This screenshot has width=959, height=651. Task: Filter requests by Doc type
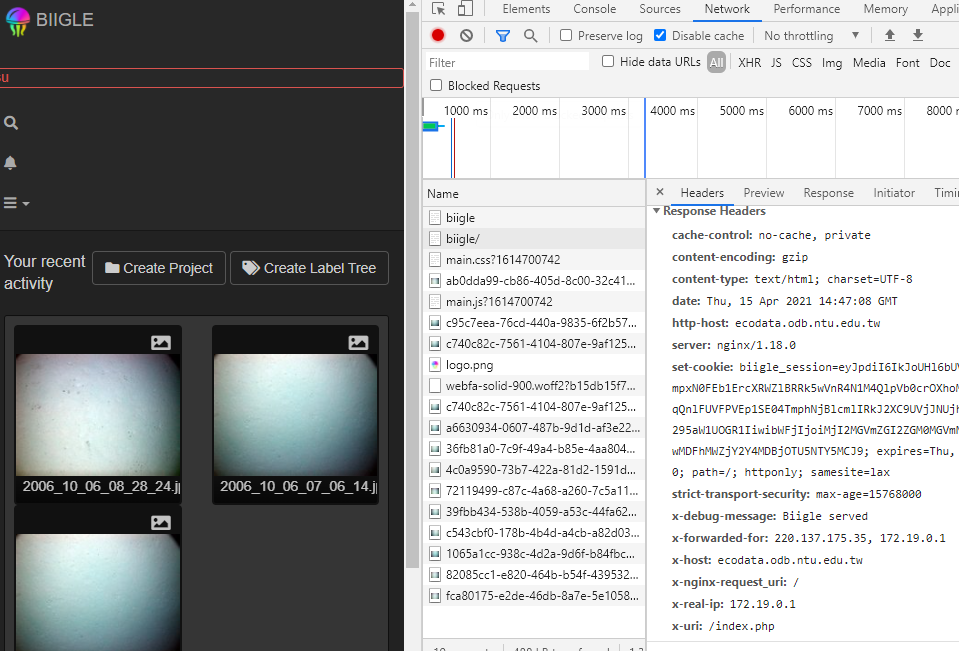click(x=940, y=62)
